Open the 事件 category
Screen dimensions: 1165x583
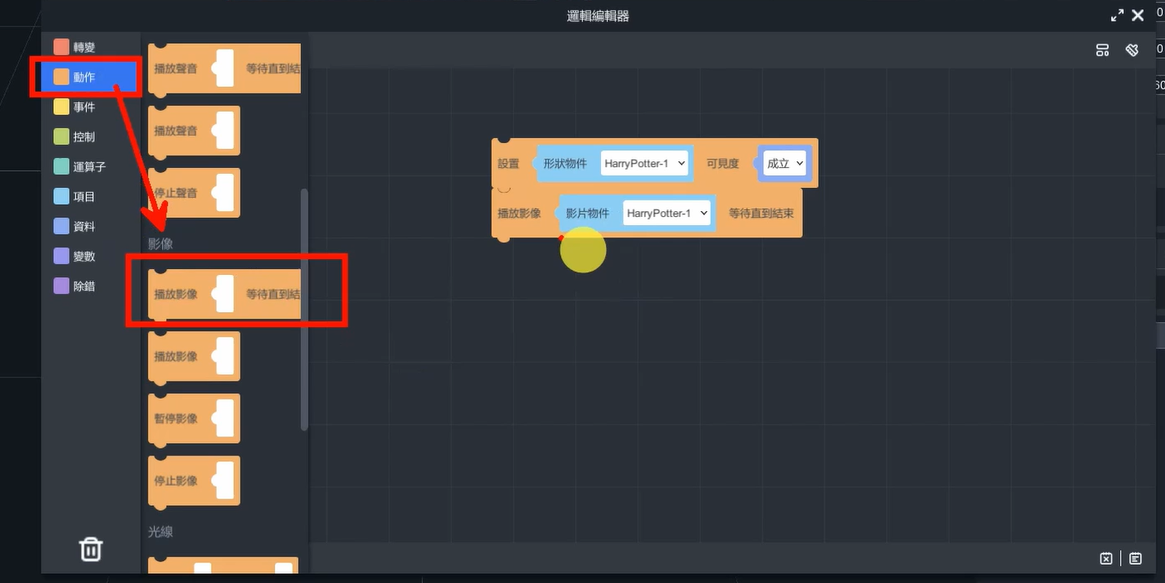click(x=84, y=107)
